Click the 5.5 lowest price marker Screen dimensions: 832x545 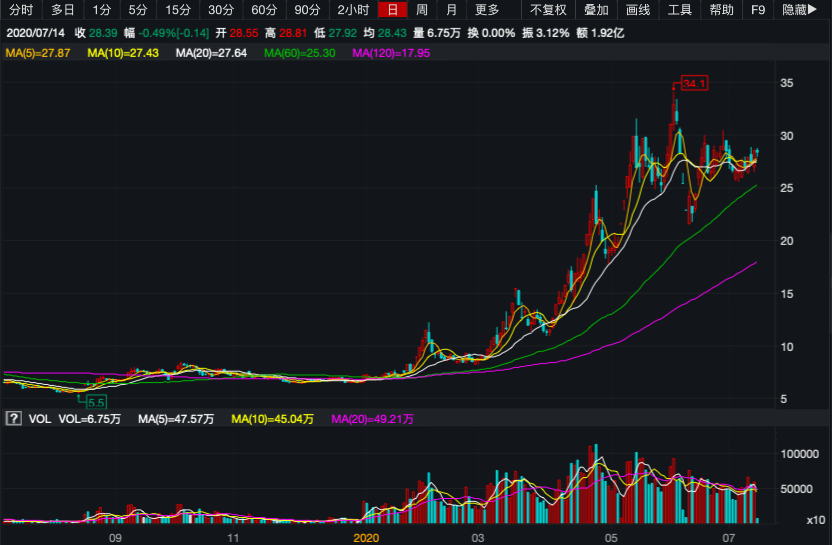click(x=96, y=402)
